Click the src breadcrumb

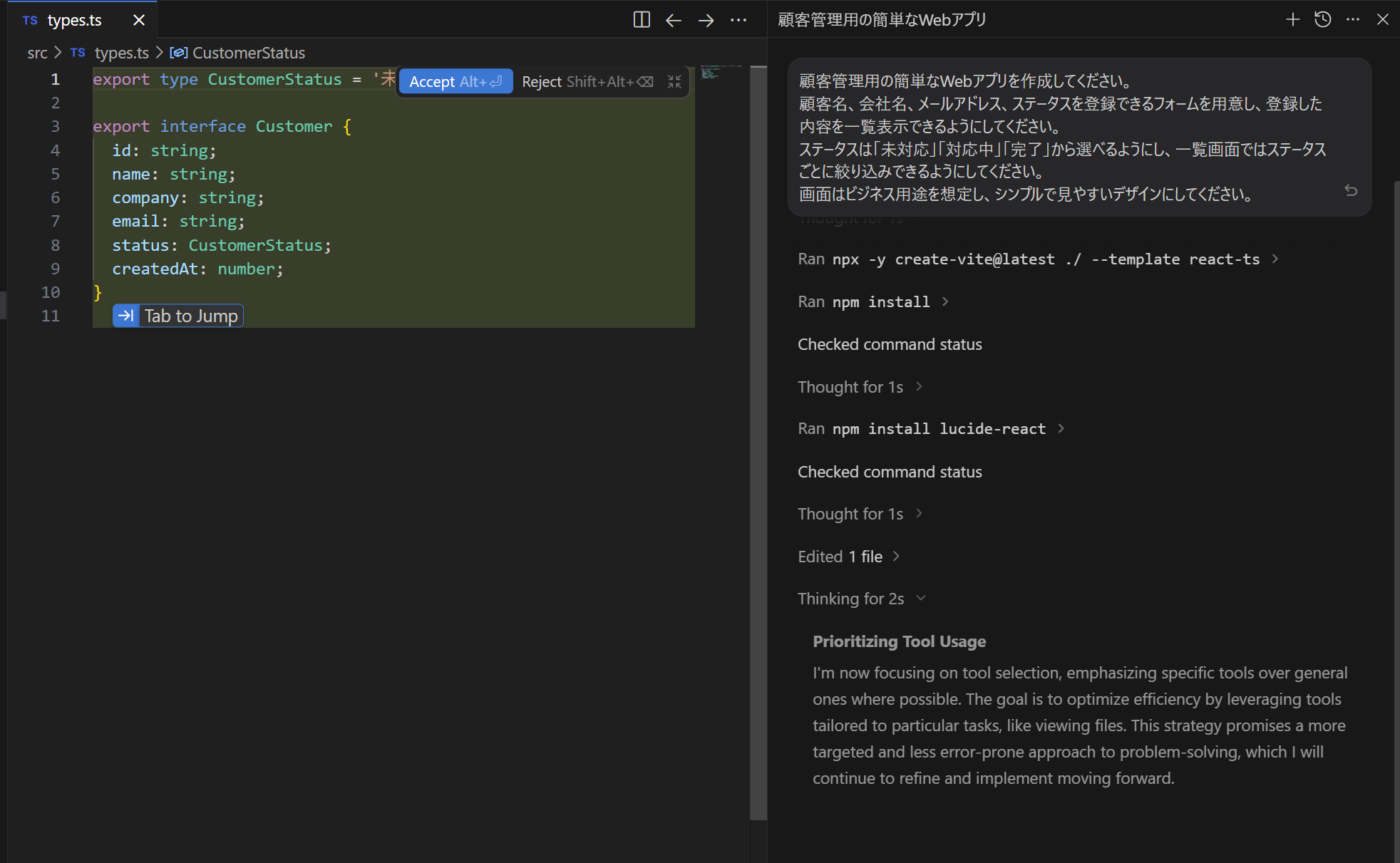37,53
